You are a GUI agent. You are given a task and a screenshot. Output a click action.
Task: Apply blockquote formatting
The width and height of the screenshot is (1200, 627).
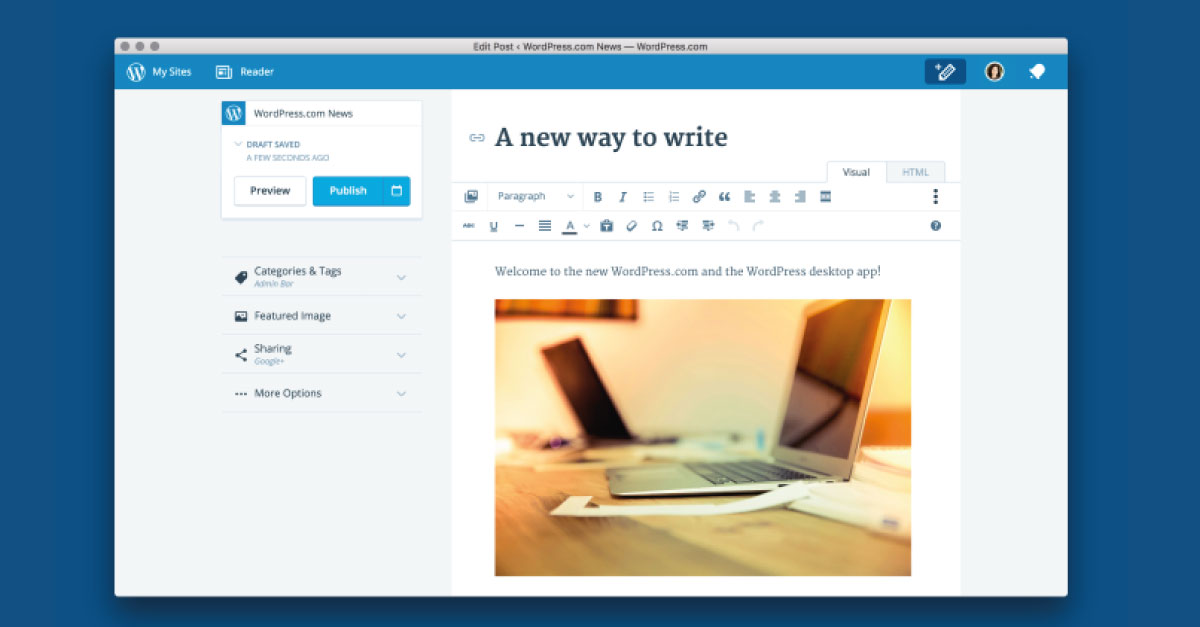724,197
